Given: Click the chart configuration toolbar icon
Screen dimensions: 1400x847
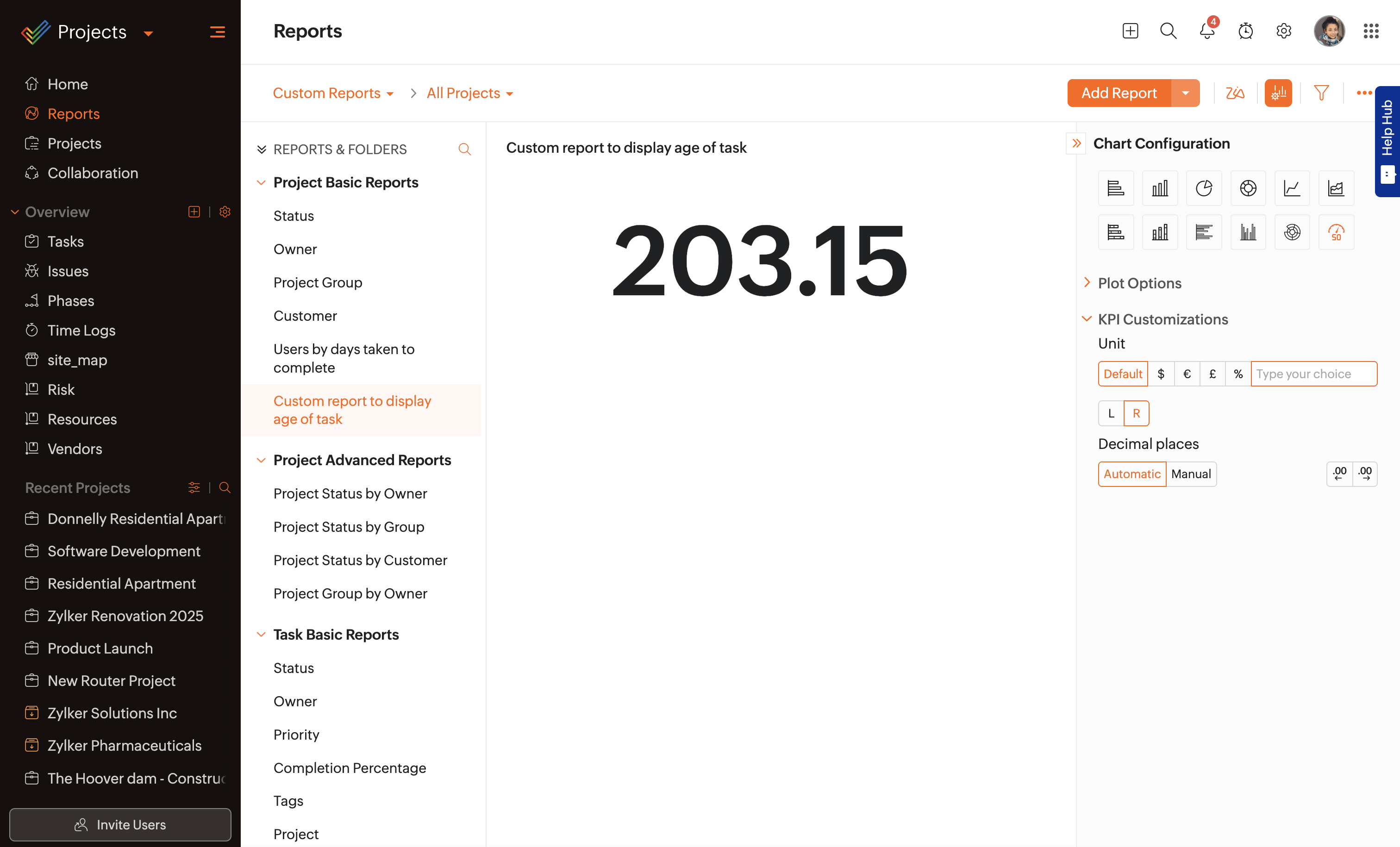Looking at the screenshot, I should tap(1278, 93).
